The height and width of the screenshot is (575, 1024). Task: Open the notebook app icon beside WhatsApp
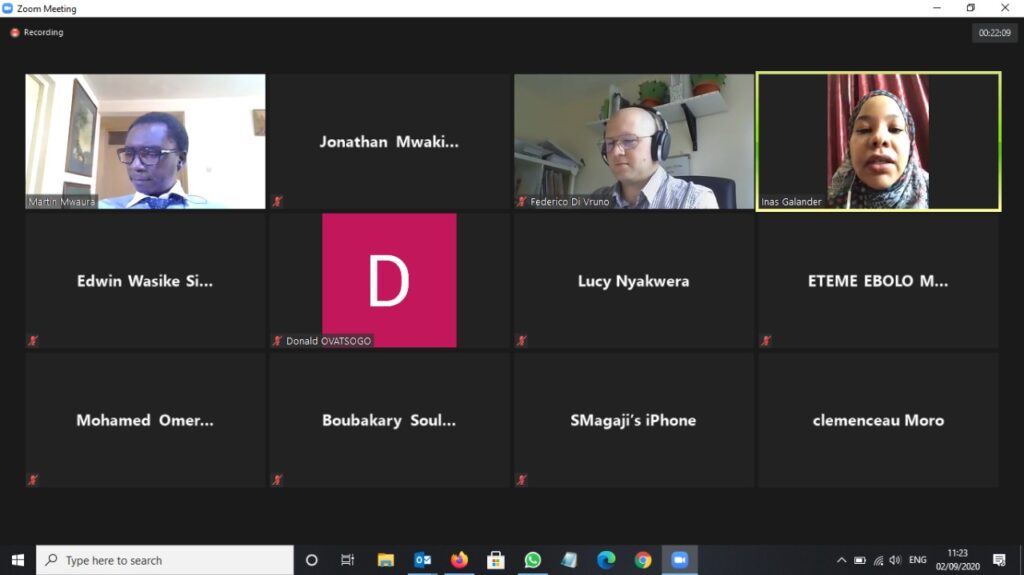tap(569, 560)
